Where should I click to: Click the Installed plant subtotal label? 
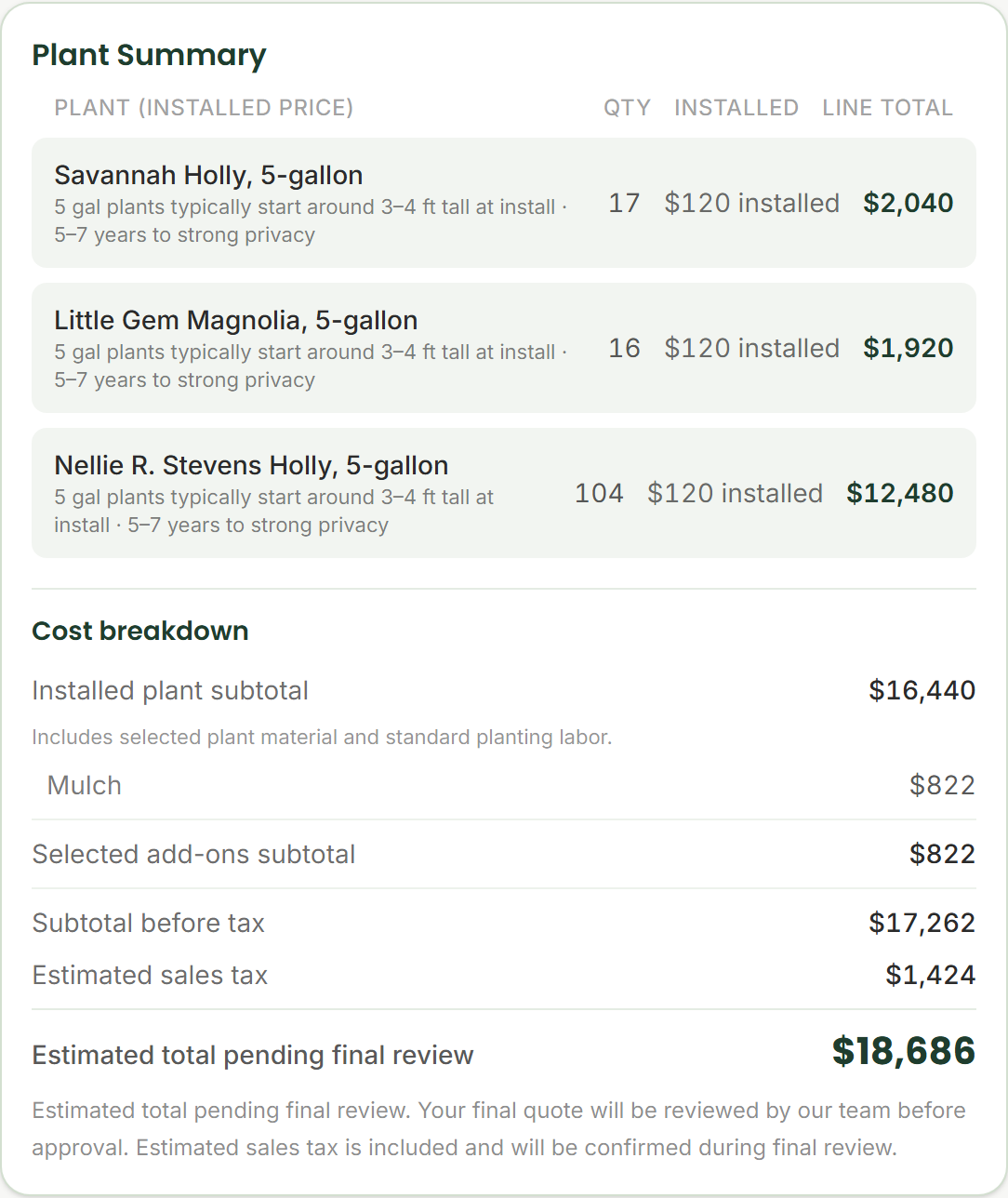point(170,690)
